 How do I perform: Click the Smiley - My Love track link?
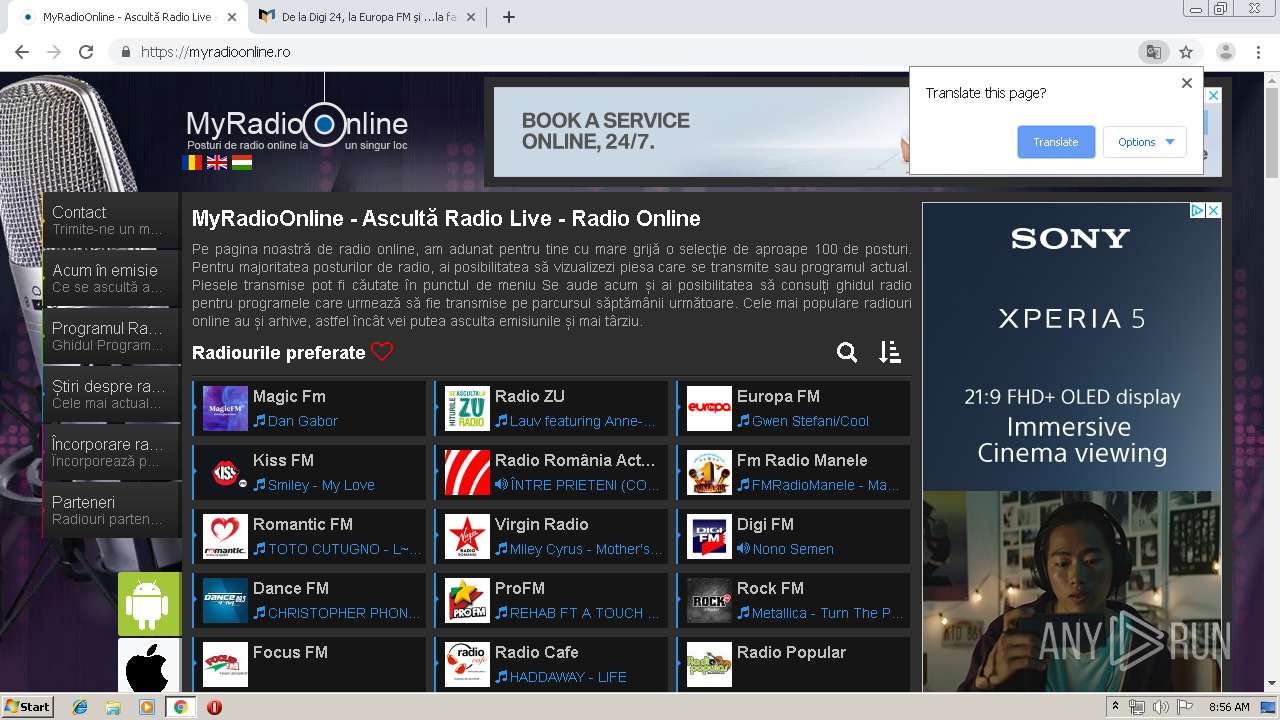click(321, 485)
